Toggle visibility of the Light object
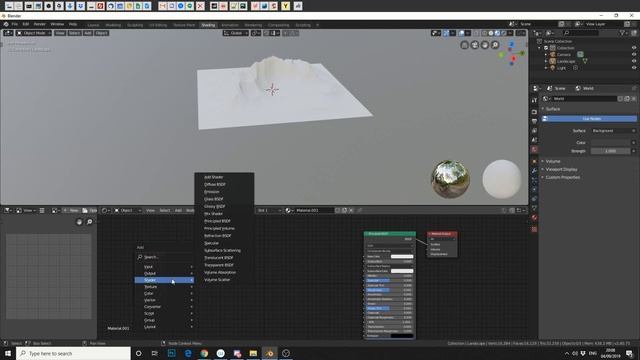Viewport: 640px width, 360px height. (x=634, y=68)
